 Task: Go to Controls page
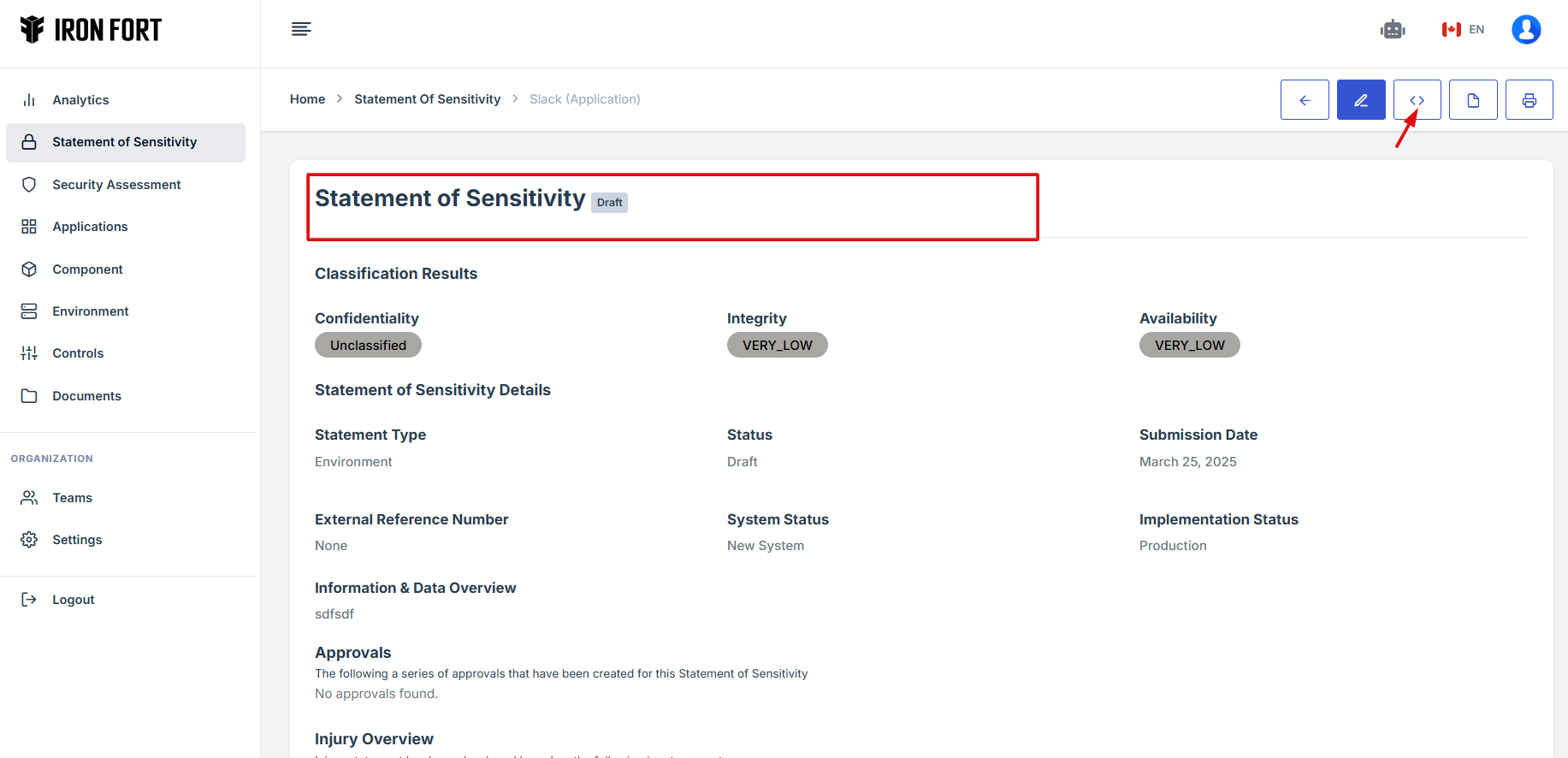[x=78, y=353]
